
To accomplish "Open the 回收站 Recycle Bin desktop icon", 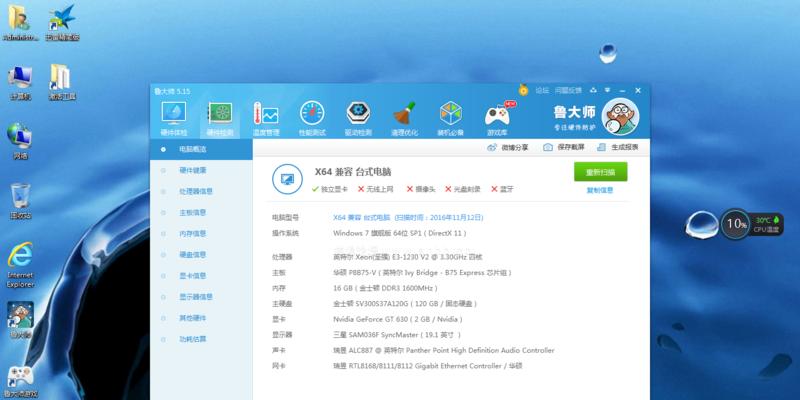I will pos(20,202).
